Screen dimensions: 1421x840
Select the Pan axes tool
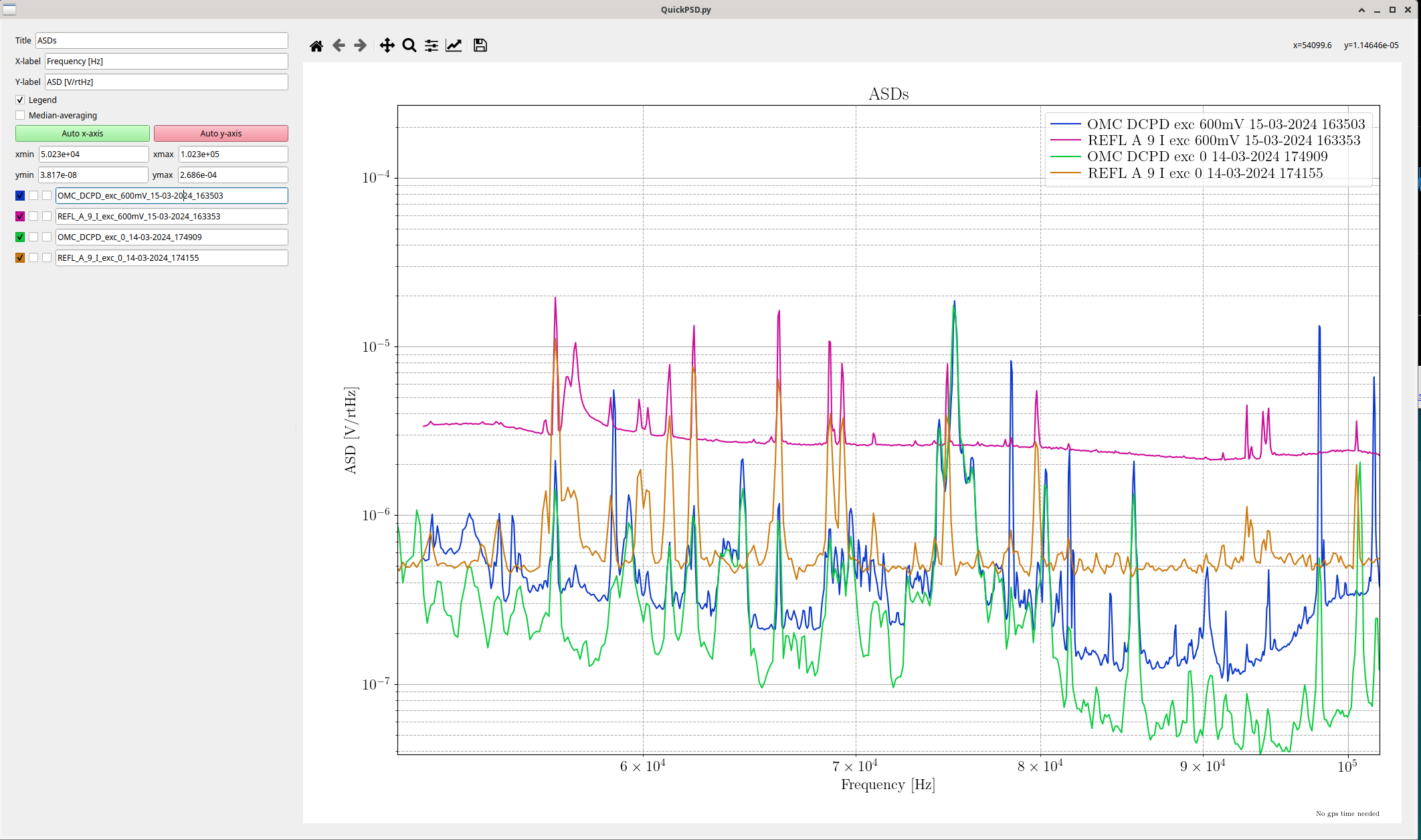click(387, 45)
